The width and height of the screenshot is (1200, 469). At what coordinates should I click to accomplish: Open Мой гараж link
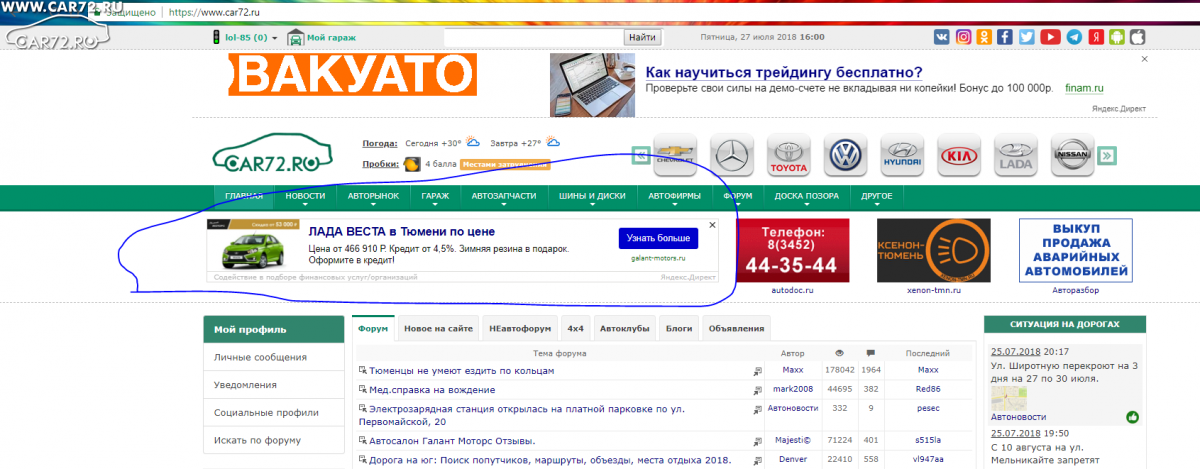click(x=331, y=37)
